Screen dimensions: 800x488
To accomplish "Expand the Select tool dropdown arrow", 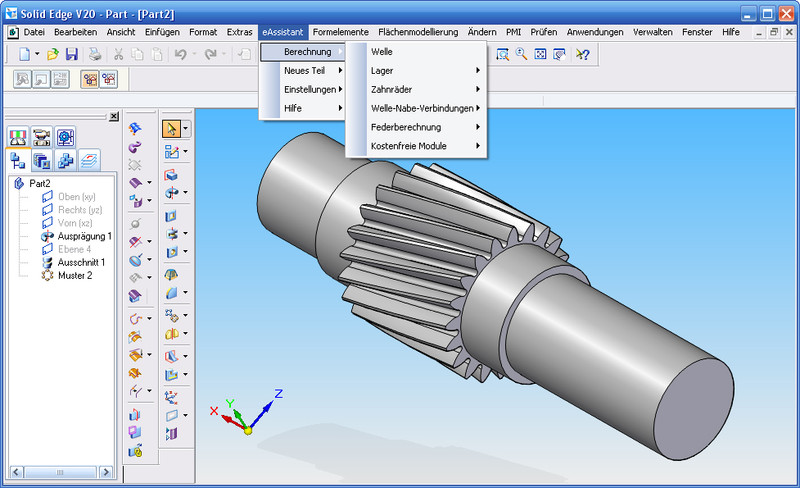I will [186, 129].
